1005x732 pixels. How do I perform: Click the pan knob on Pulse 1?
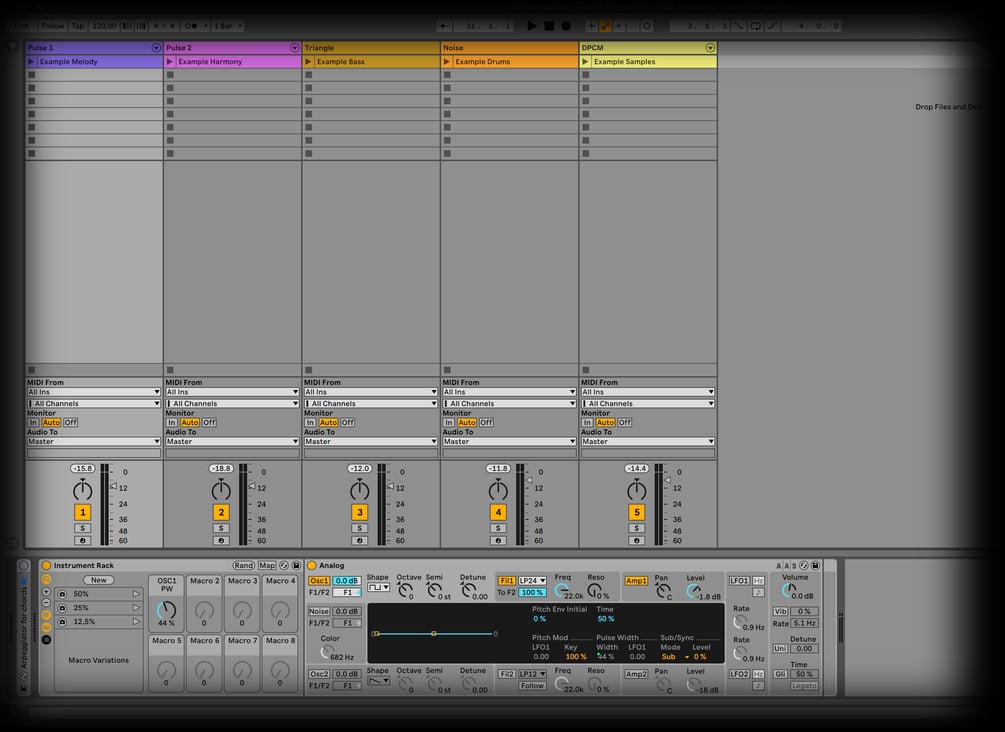[83, 490]
